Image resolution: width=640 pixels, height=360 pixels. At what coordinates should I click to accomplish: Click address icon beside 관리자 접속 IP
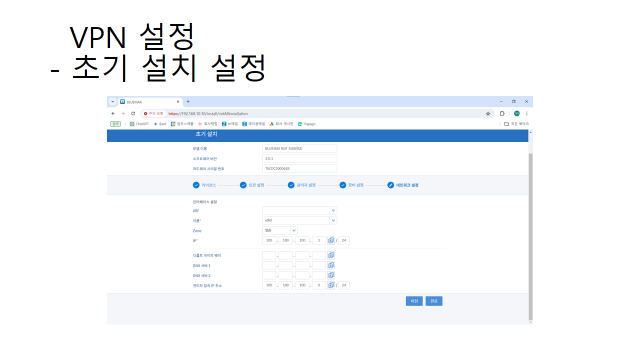point(331,285)
